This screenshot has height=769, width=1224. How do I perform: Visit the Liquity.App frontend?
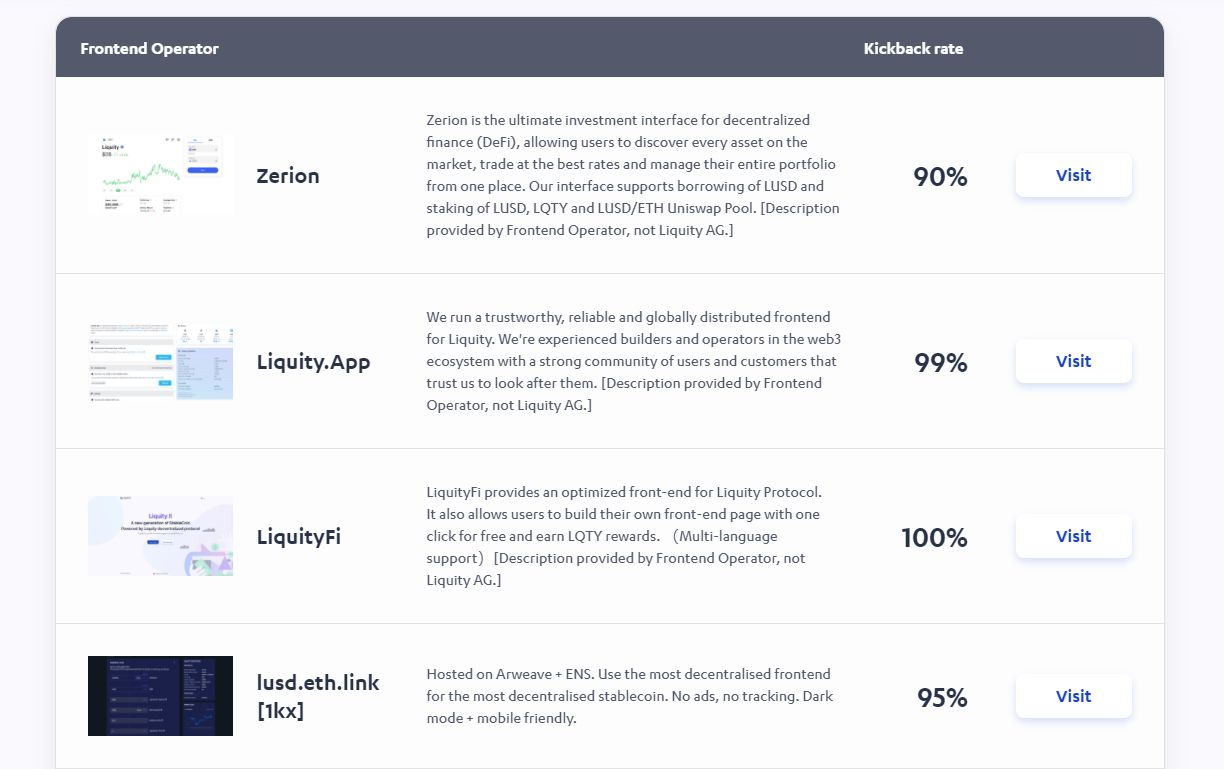[1073, 361]
